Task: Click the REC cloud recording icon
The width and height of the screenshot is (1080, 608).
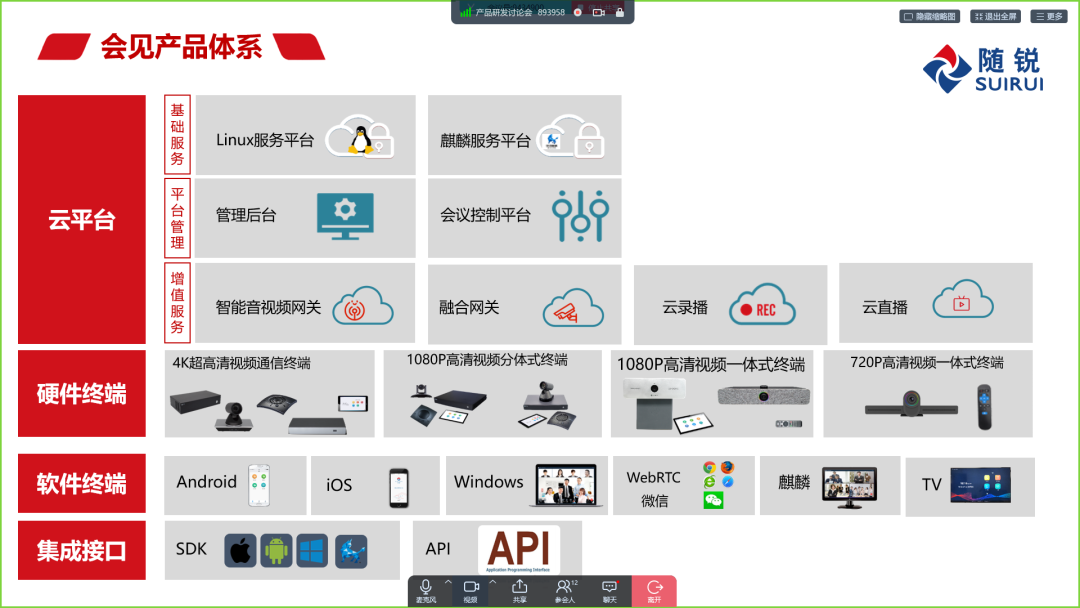Action: pyautogui.click(x=761, y=308)
